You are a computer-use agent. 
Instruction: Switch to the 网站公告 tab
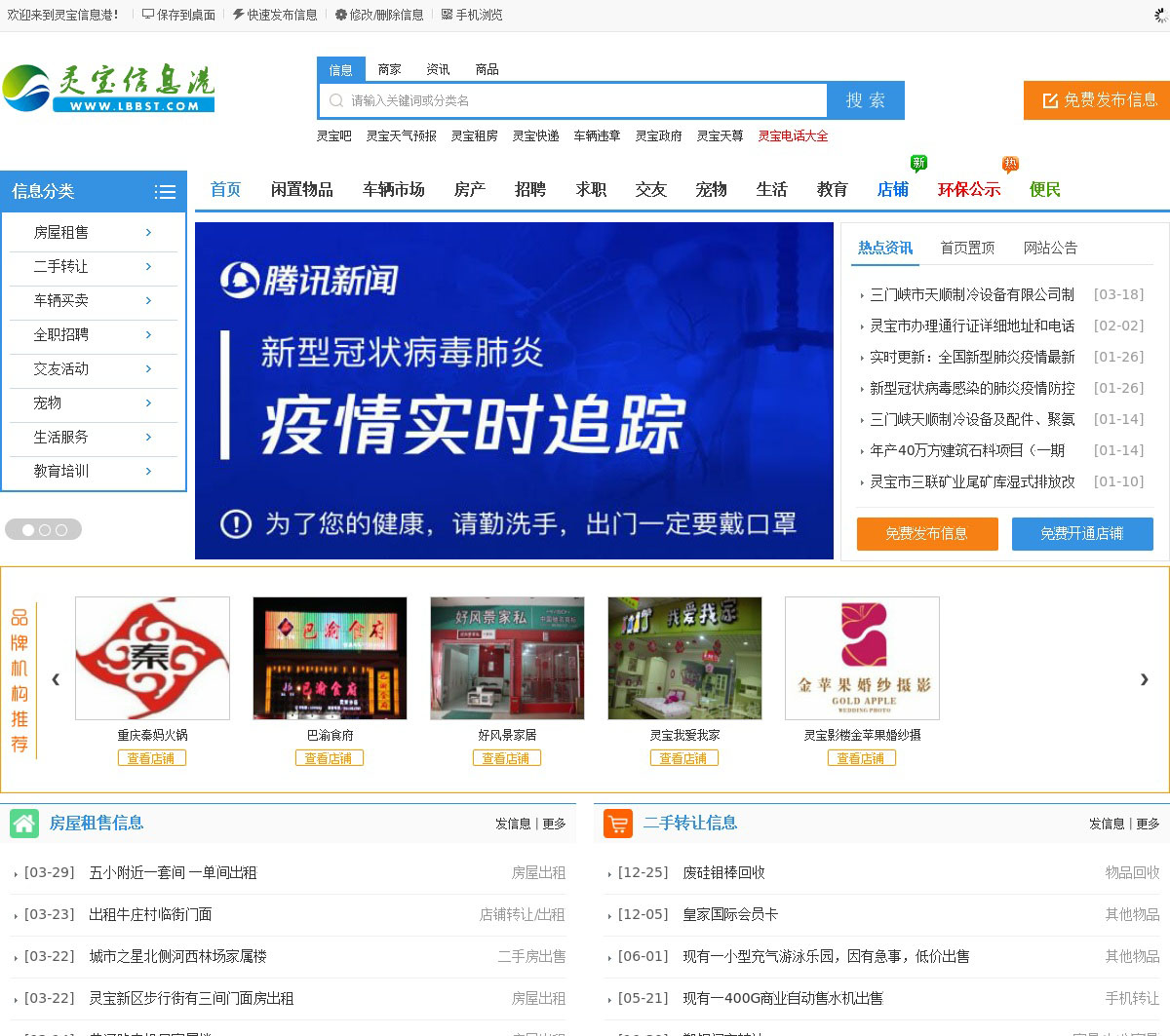(x=1050, y=248)
